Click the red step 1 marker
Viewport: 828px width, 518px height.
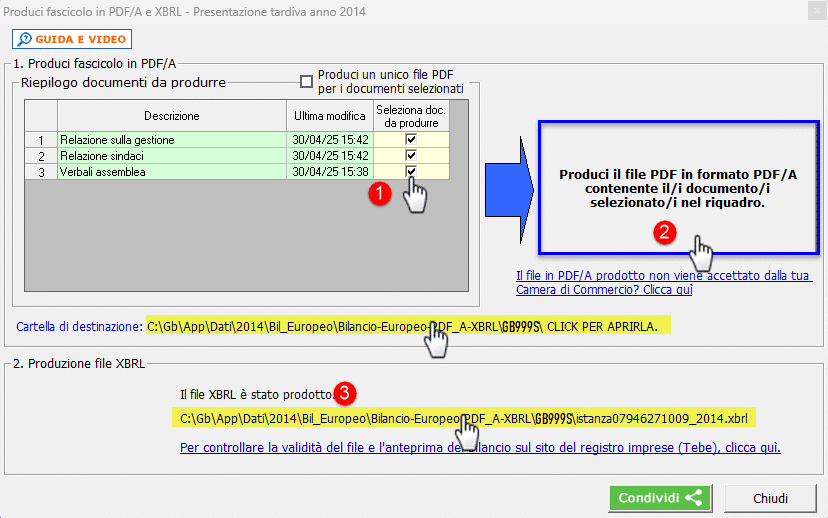tap(377, 194)
